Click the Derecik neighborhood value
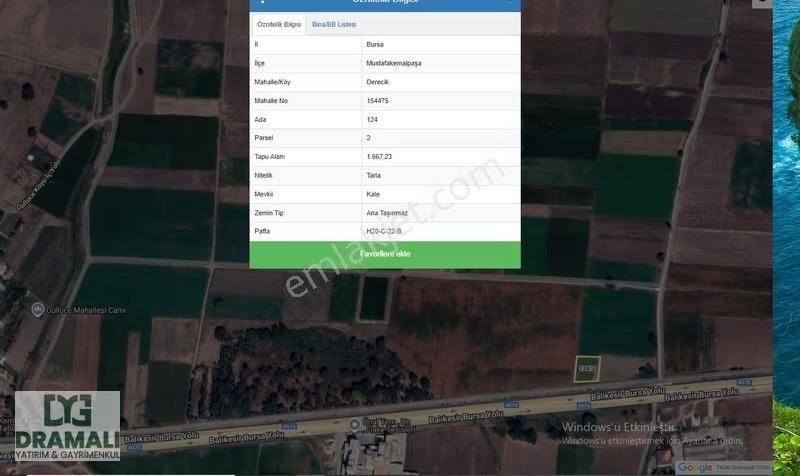 coord(377,82)
